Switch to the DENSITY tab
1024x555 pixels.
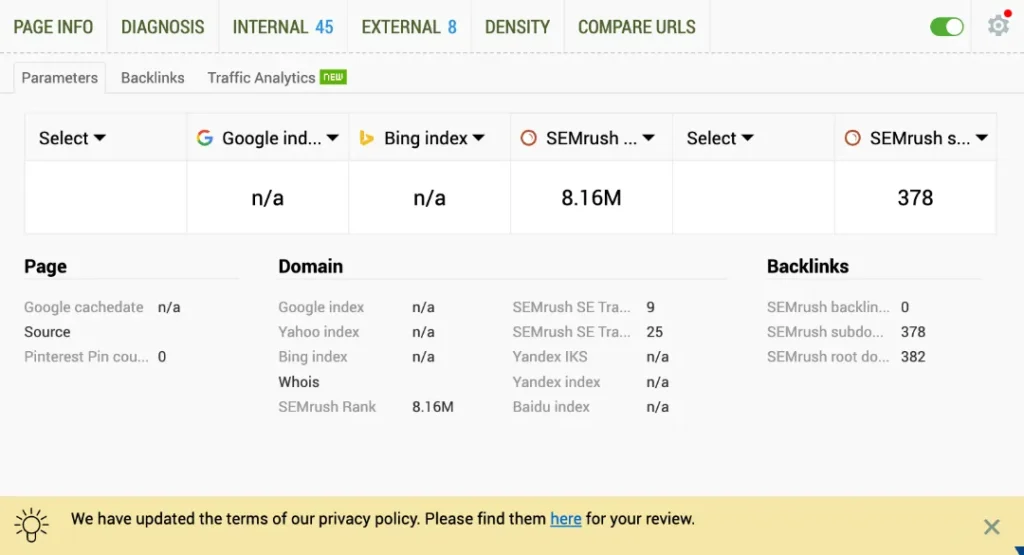click(x=517, y=27)
